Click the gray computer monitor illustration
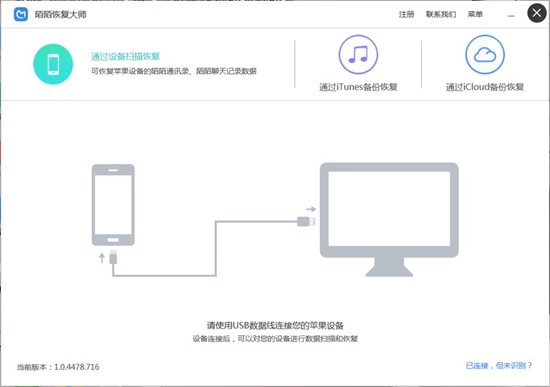This screenshot has height=387, width=550. coord(389,220)
